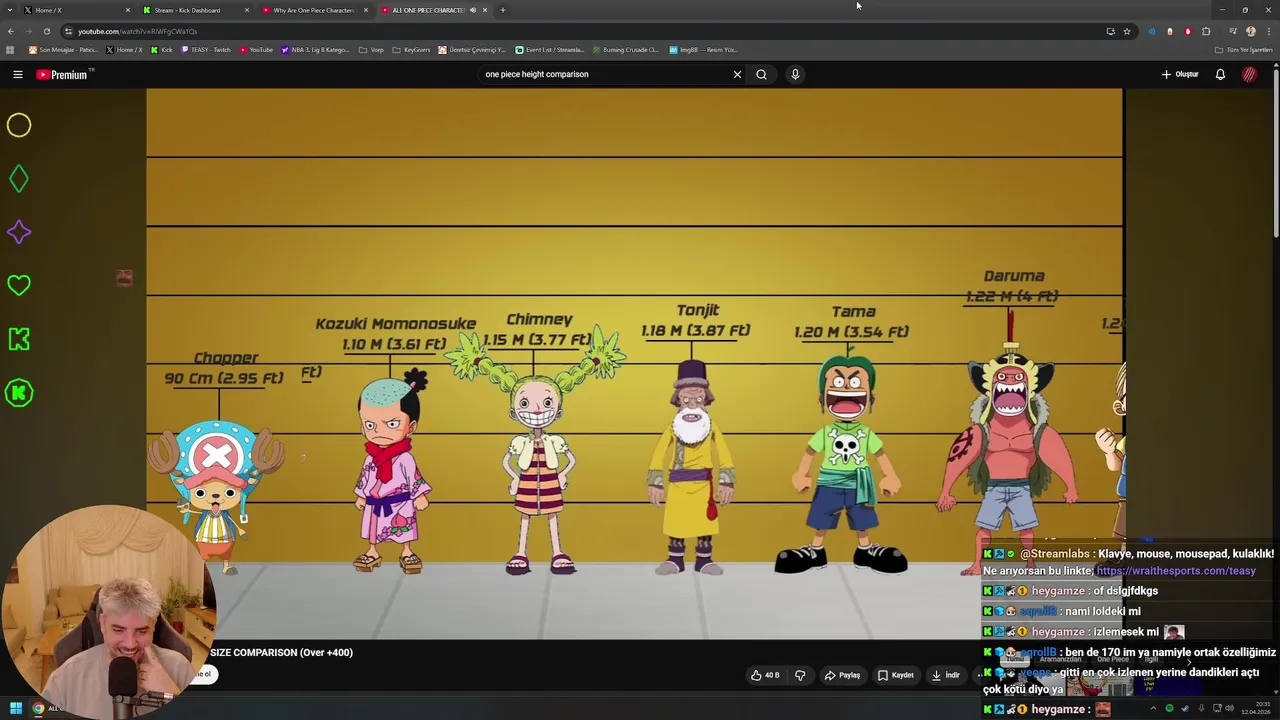Screen dimensions: 1280x720
Task: Click the yellow circle overlay icon
Action: [x=19, y=125]
